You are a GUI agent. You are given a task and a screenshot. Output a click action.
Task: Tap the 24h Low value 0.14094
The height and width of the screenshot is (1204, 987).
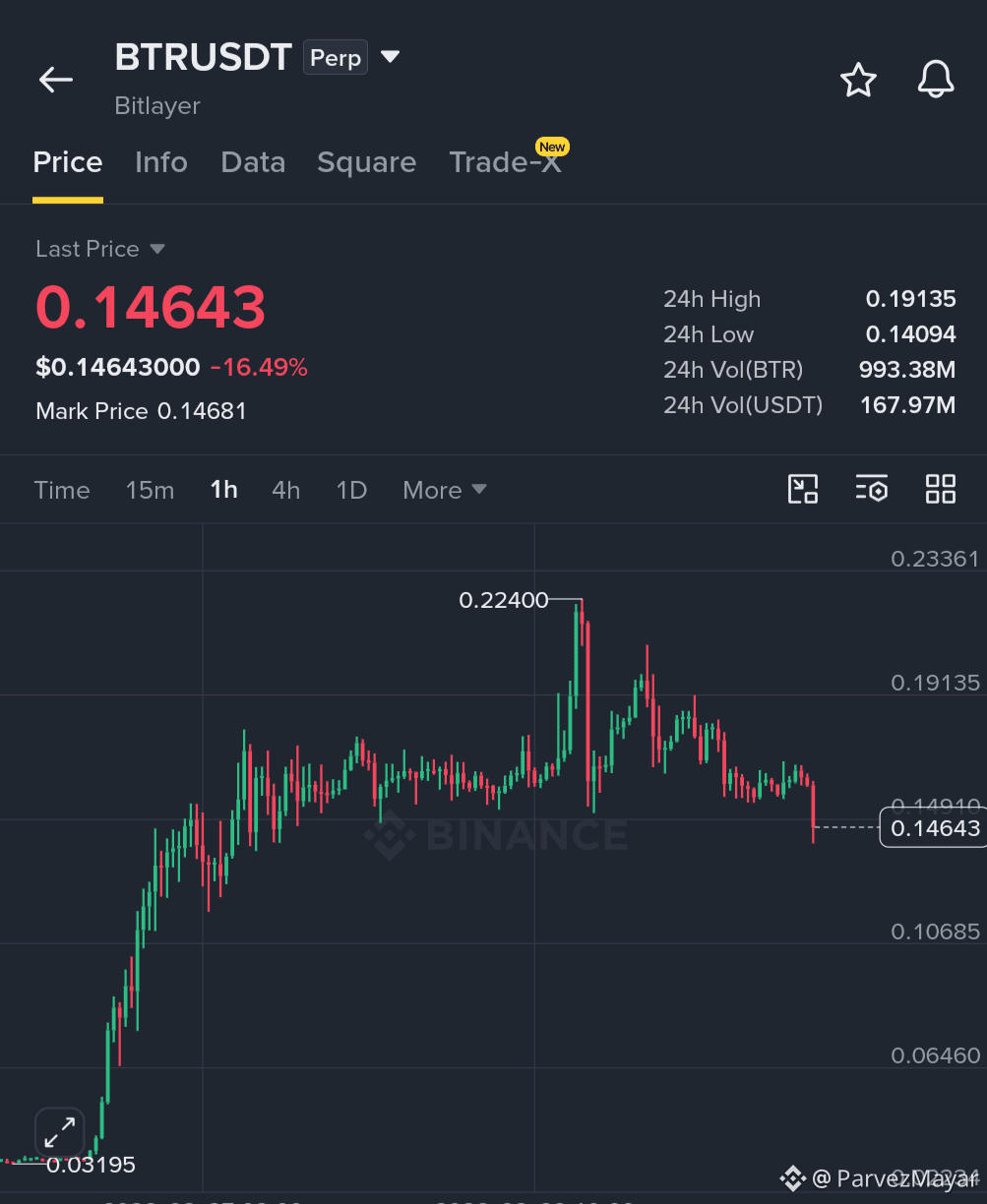[x=910, y=334]
